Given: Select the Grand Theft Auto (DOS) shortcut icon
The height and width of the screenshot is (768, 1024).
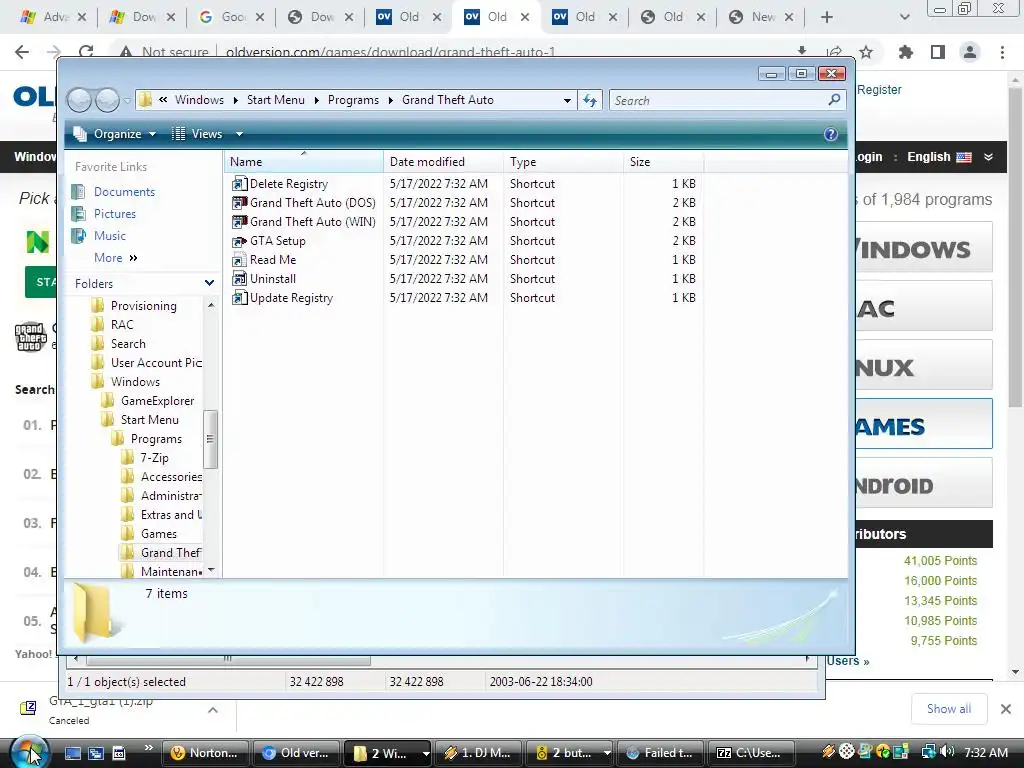Looking at the screenshot, I should (x=240, y=203).
